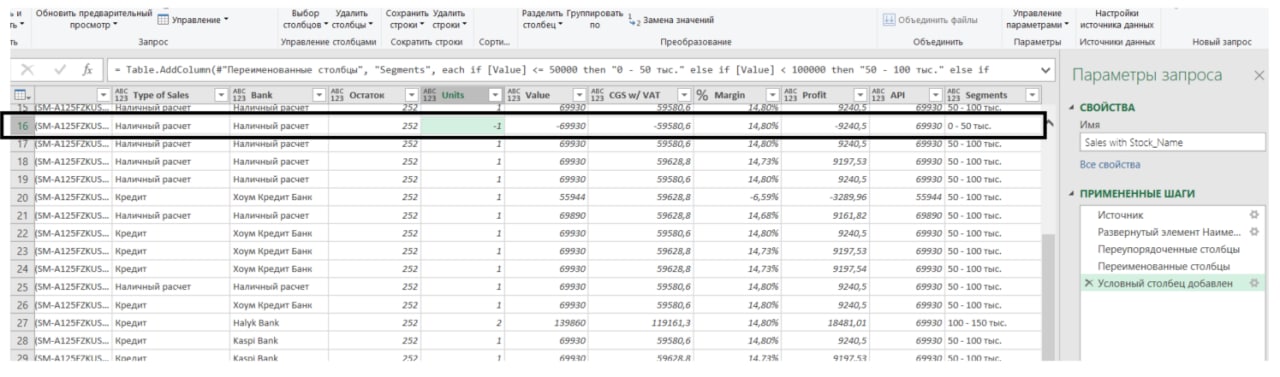Click the data type icon of API column

pyautogui.click(x=878, y=94)
